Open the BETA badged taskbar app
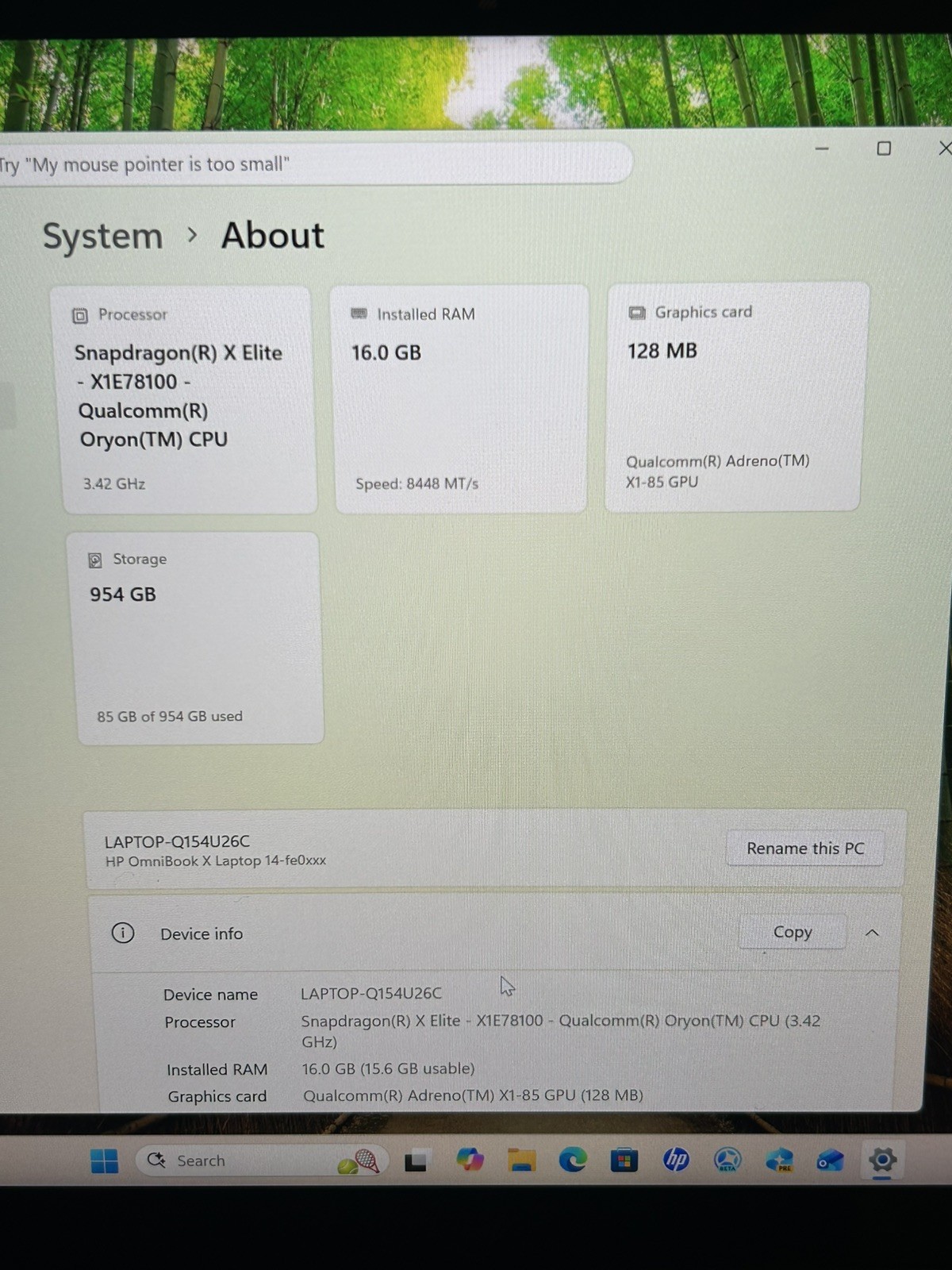The height and width of the screenshot is (1270, 952). click(x=727, y=1160)
